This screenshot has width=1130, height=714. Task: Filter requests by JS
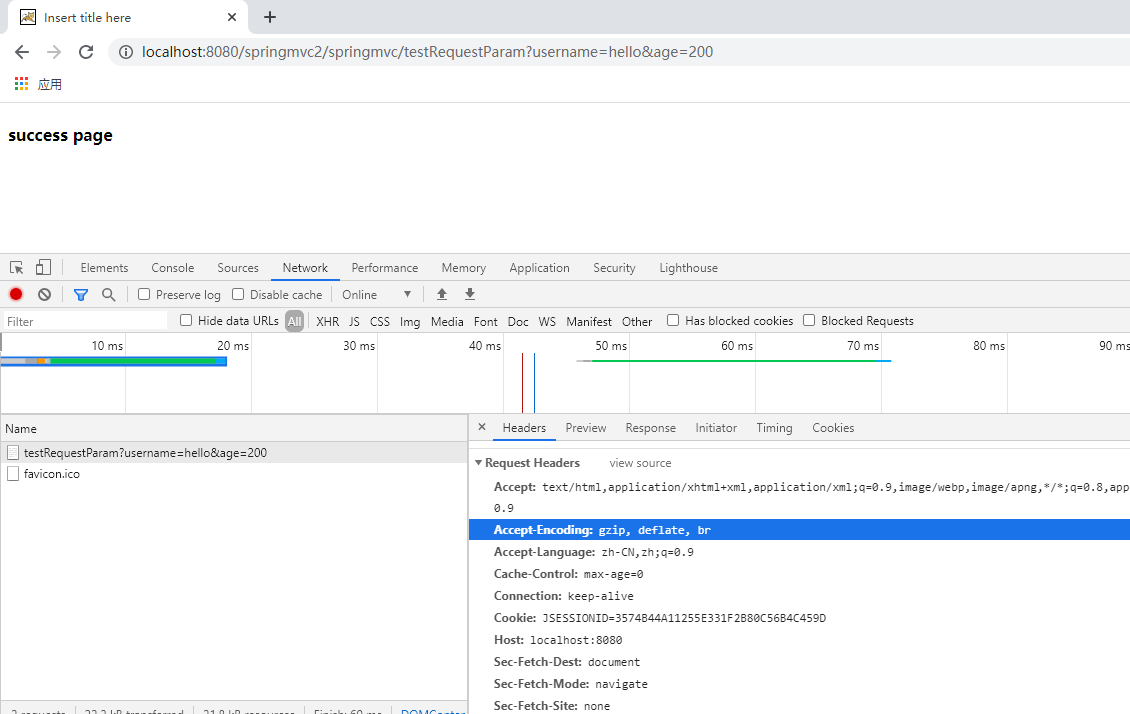point(354,321)
